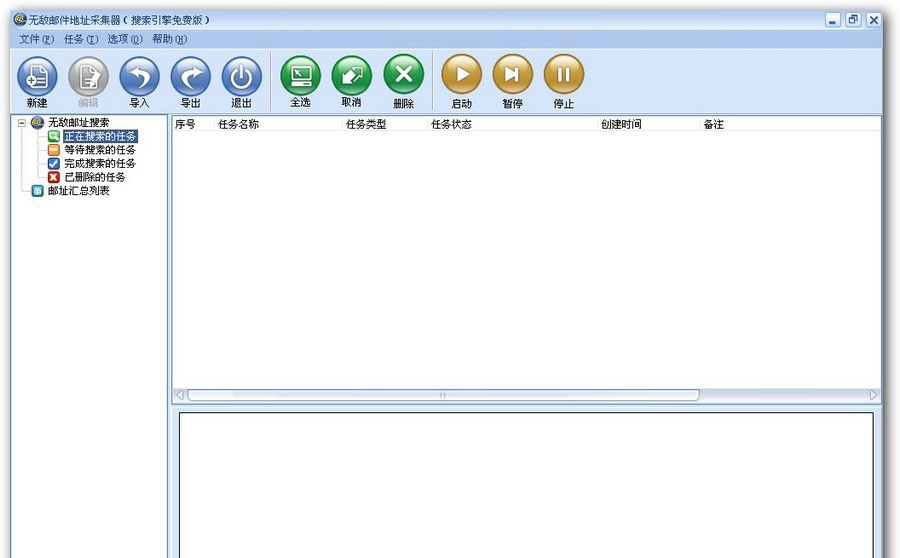The height and width of the screenshot is (558, 900).
Task: Click the 取消 (Cancel) green icon
Action: coord(351,76)
